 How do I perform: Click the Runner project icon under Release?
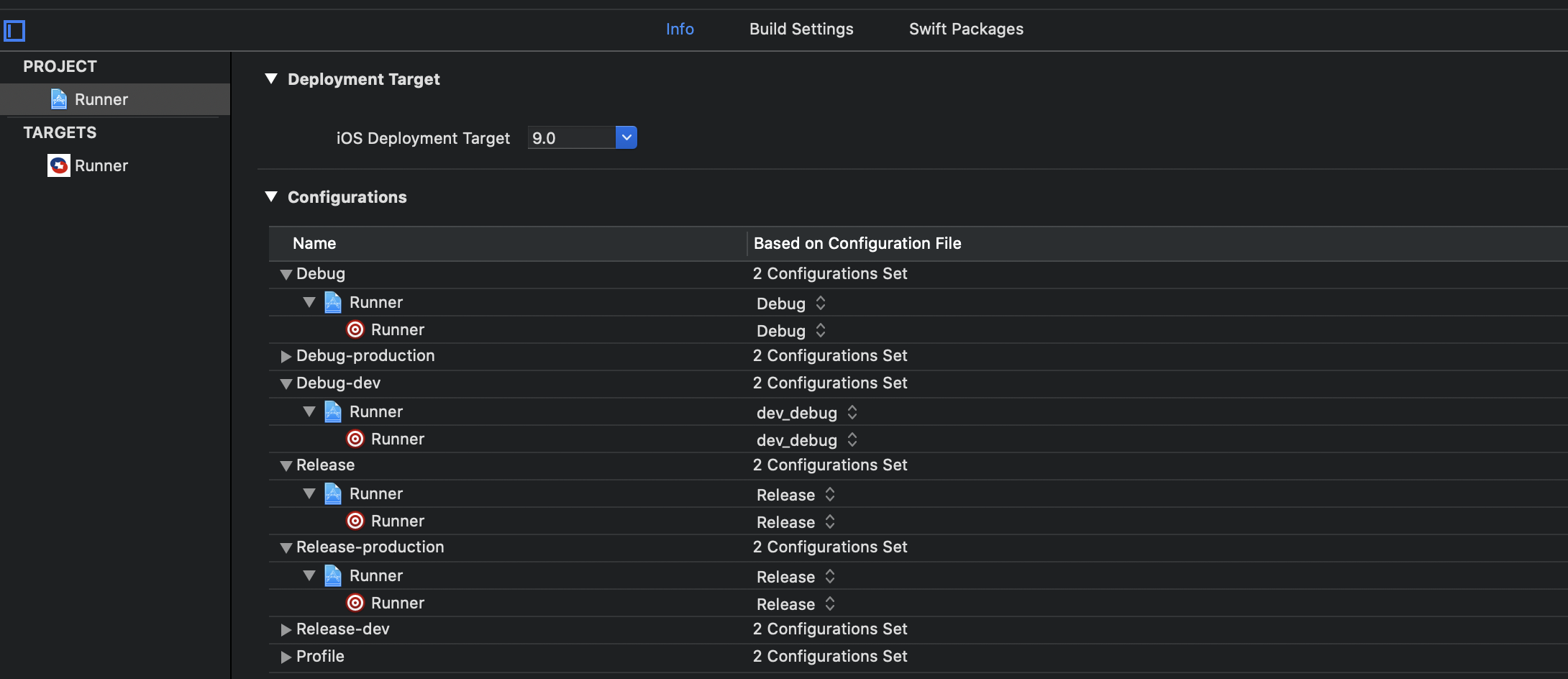(x=333, y=493)
